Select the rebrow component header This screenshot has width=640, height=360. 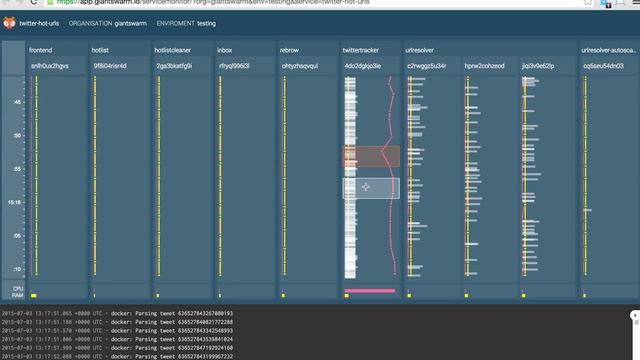(289, 50)
